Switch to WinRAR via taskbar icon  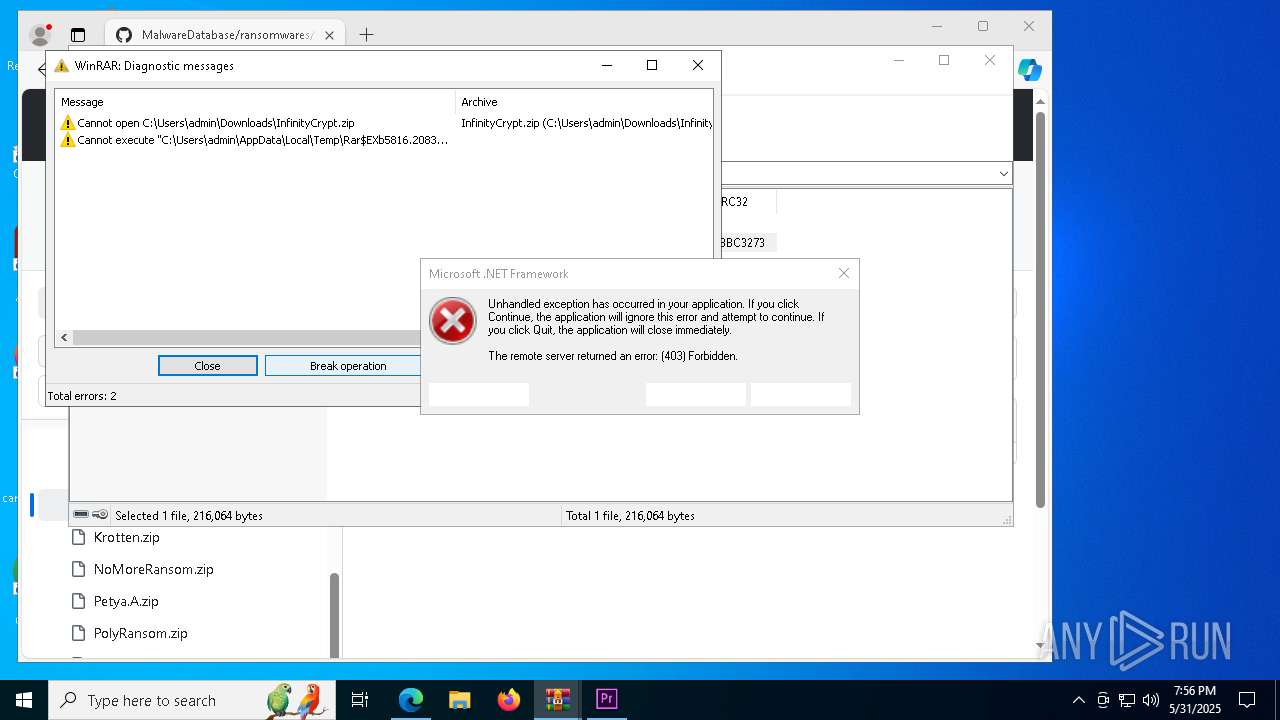557,700
